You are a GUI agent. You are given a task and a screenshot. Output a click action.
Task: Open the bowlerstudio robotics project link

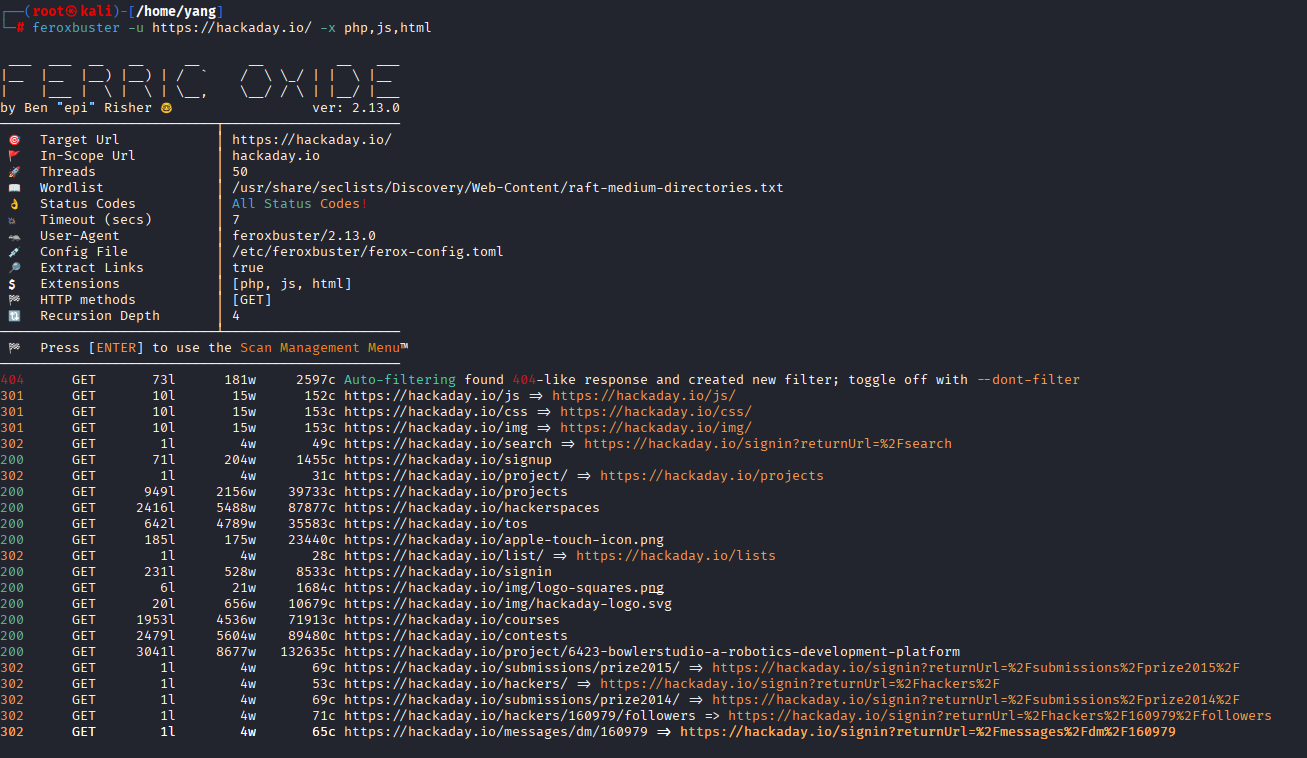click(651, 652)
